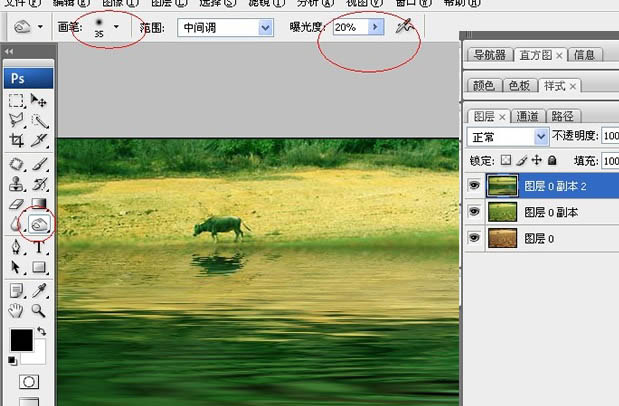Select the Move tool
This screenshot has height=406, width=619.
(39, 100)
